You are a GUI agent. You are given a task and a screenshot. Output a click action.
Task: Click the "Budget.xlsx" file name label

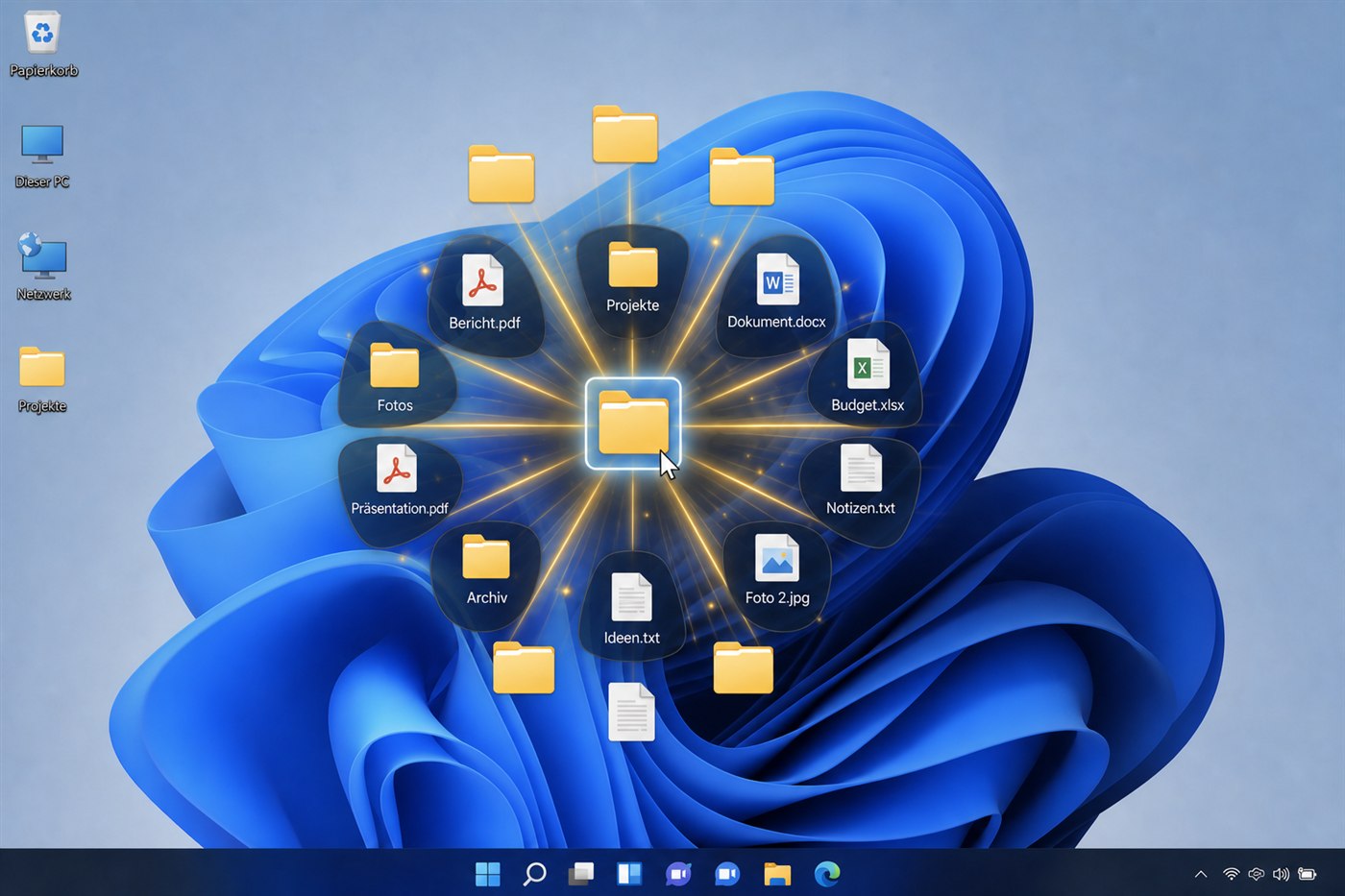coord(868,405)
